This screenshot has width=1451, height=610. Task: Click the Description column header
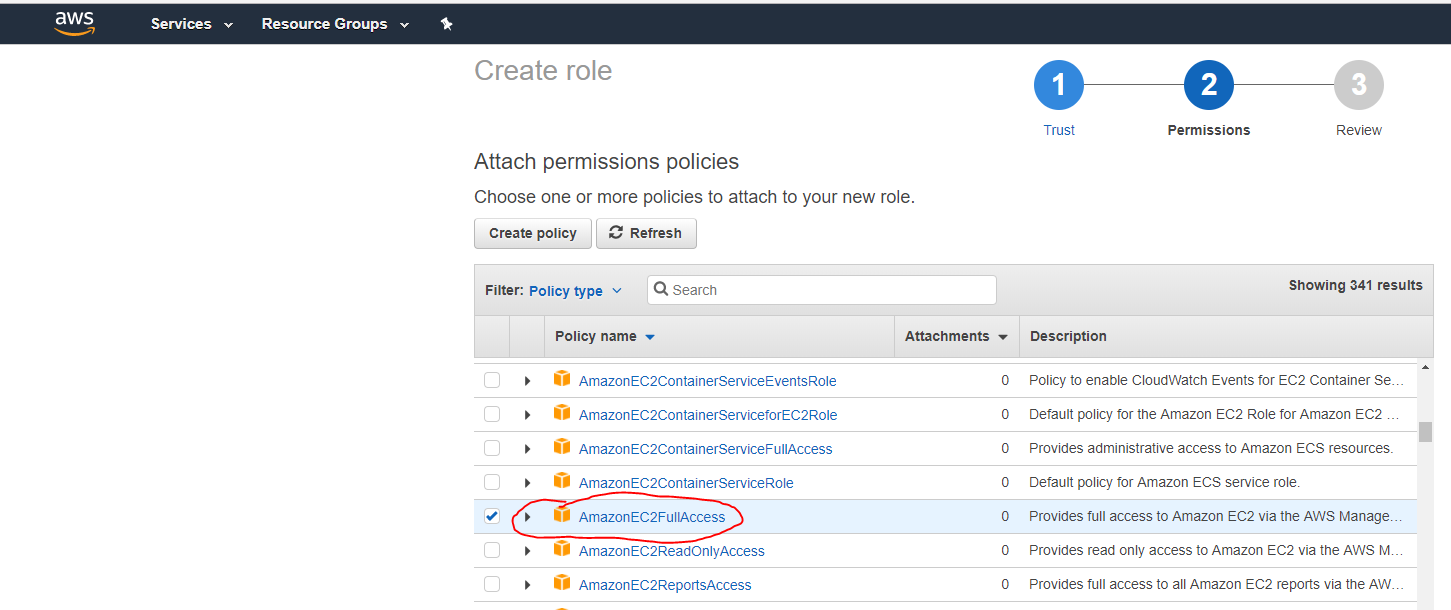tap(1068, 336)
